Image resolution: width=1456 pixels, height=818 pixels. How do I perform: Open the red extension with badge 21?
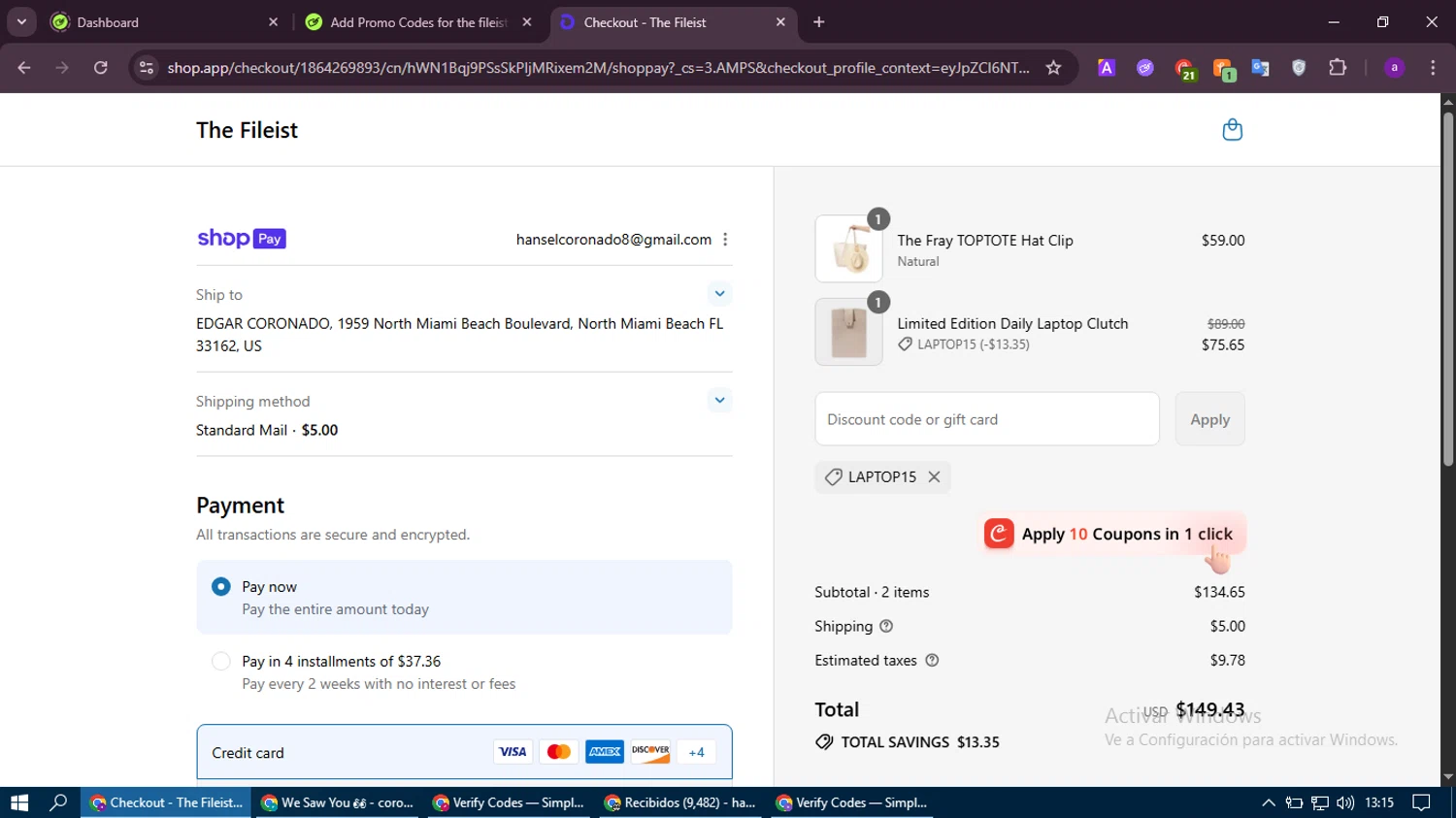tap(1184, 69)
